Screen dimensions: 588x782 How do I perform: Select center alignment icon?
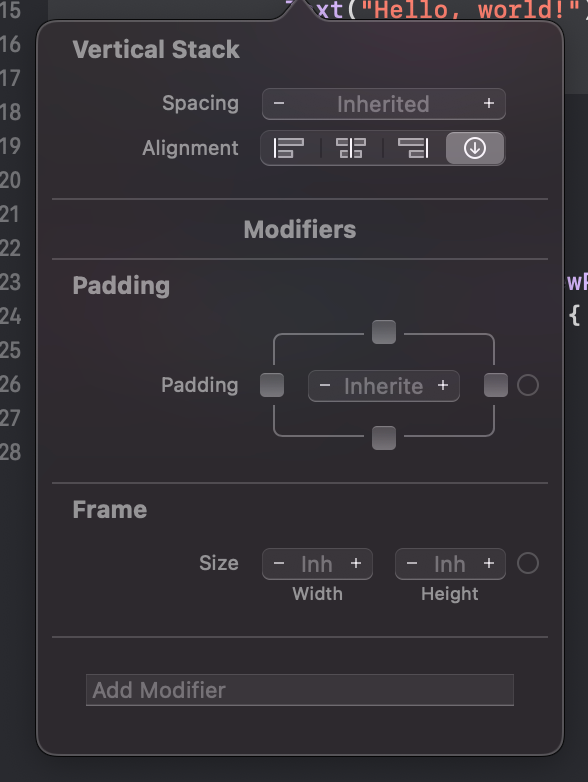click(x=351, y=148)
